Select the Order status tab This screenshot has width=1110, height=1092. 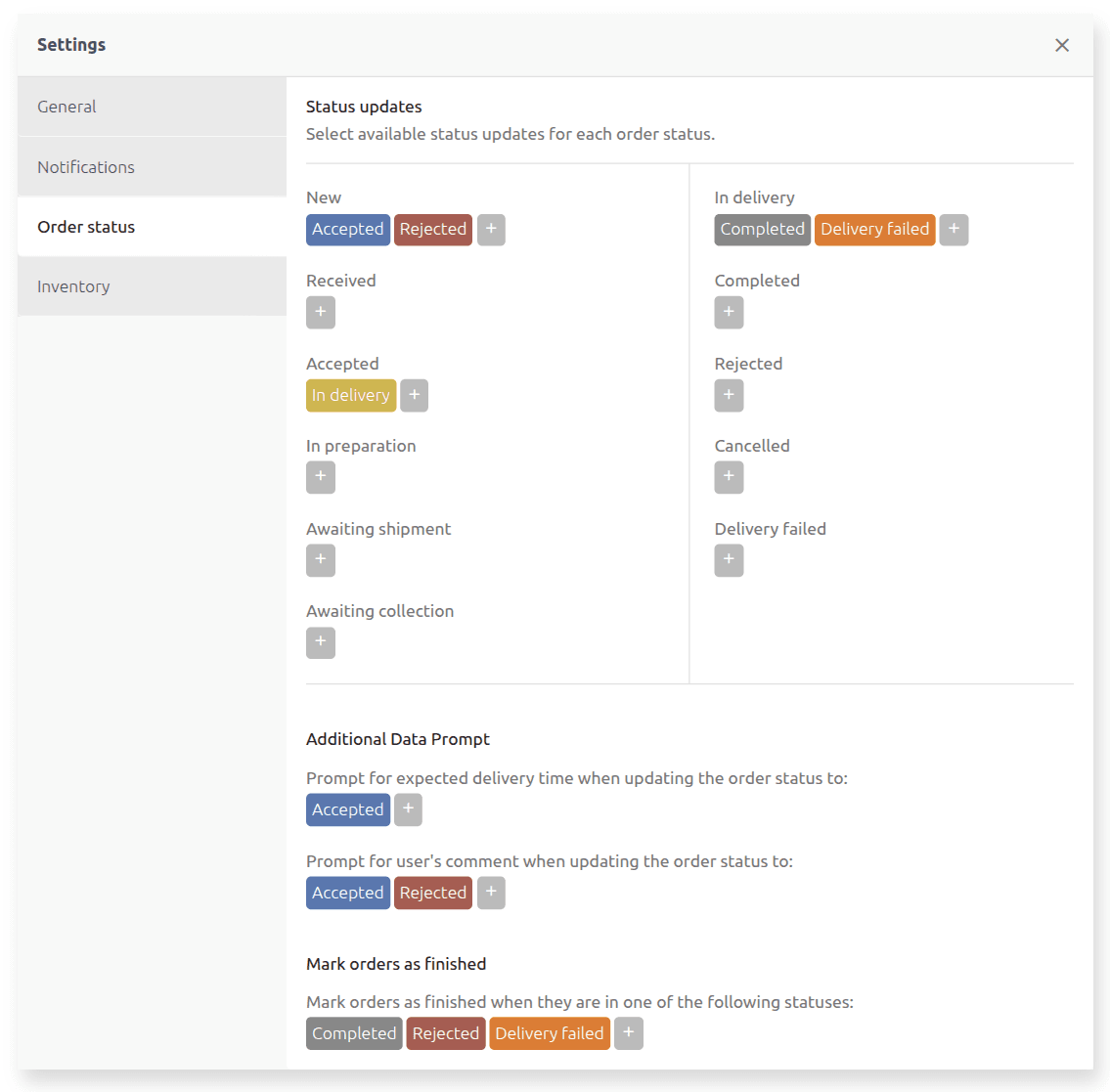click(x=85, y=226)
